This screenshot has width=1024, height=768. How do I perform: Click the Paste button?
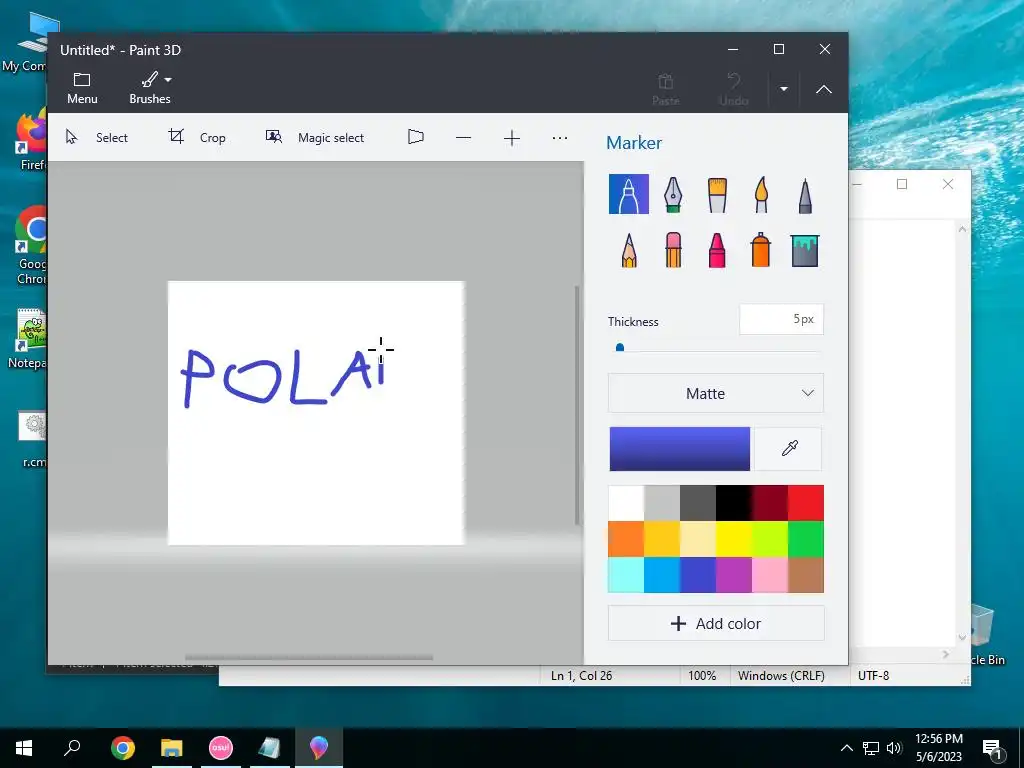pos(665,89)
